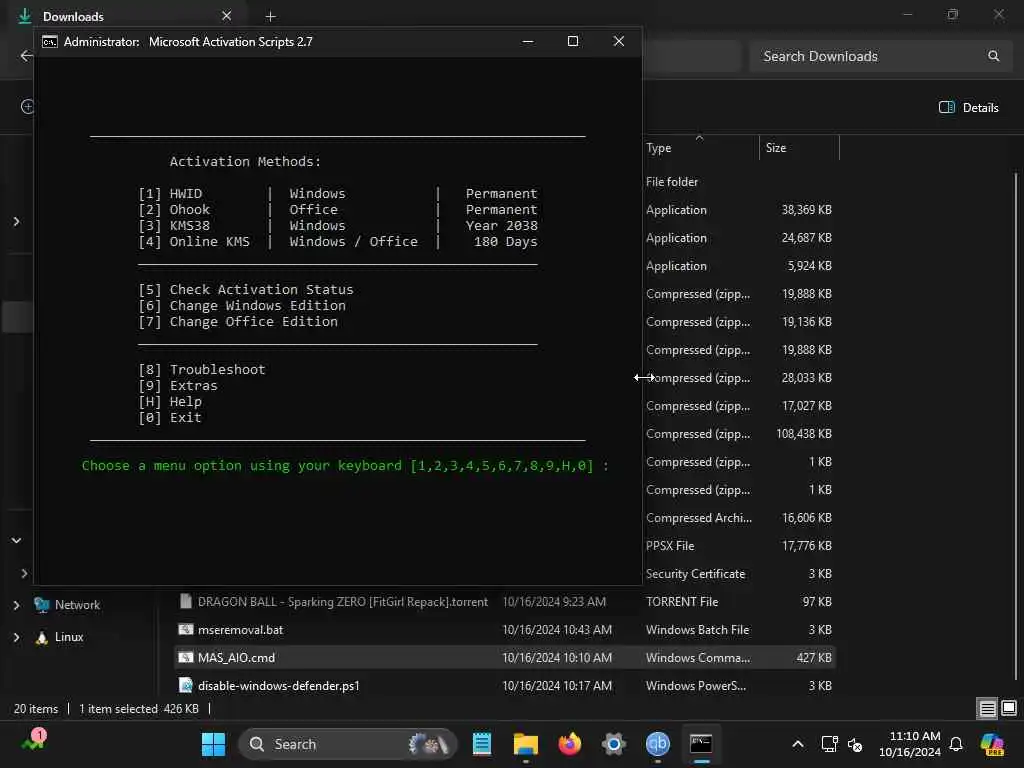Screen dimensions: 1024x768
Task: Open the clock showing 11:10 AM
Action: pyautogui.click(x=909, y=744)
